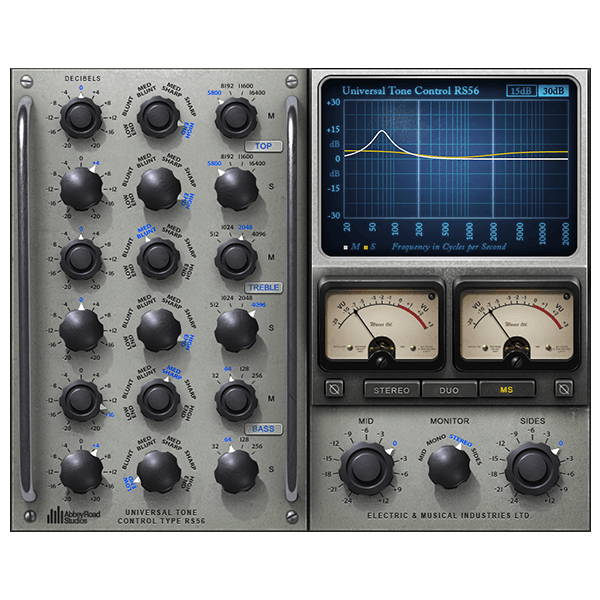Click the Abbey Road Studios logo
Viewport: 600px width, 600px height.
[x=73, y=515]
